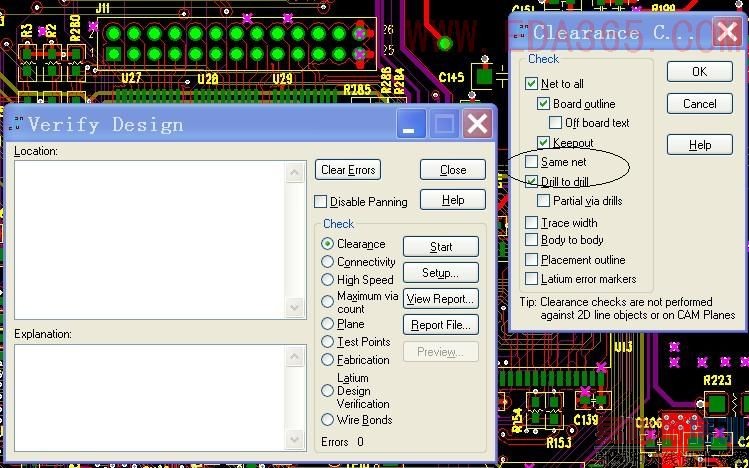Uncheck the Drill to drill checkbox

(x=531, y=181)
